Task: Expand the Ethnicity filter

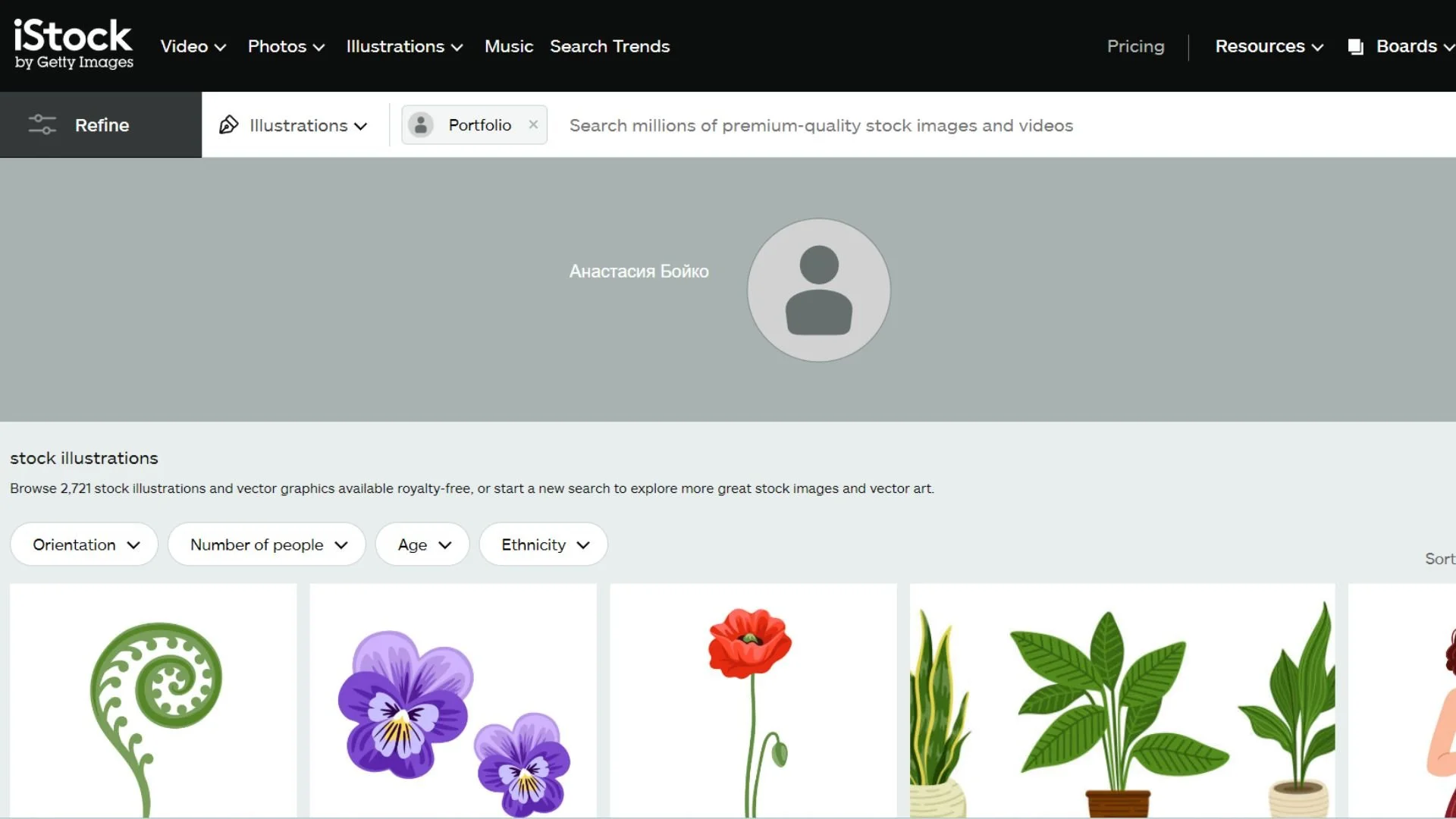Action: coord(543,544)
